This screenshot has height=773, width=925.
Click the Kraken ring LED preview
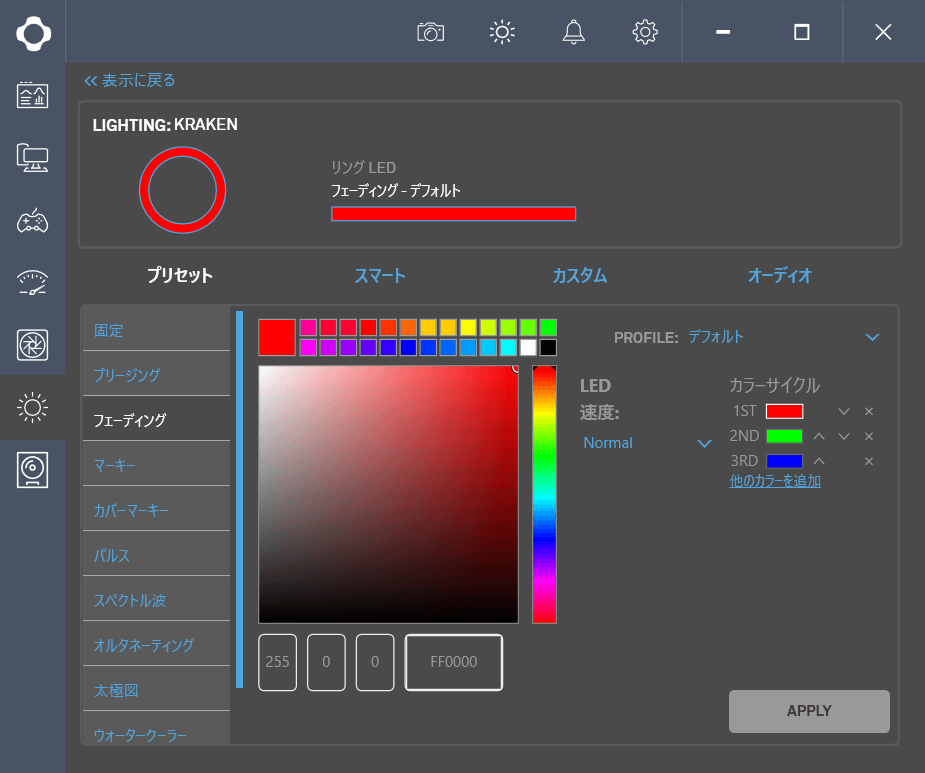pos(182,190)
